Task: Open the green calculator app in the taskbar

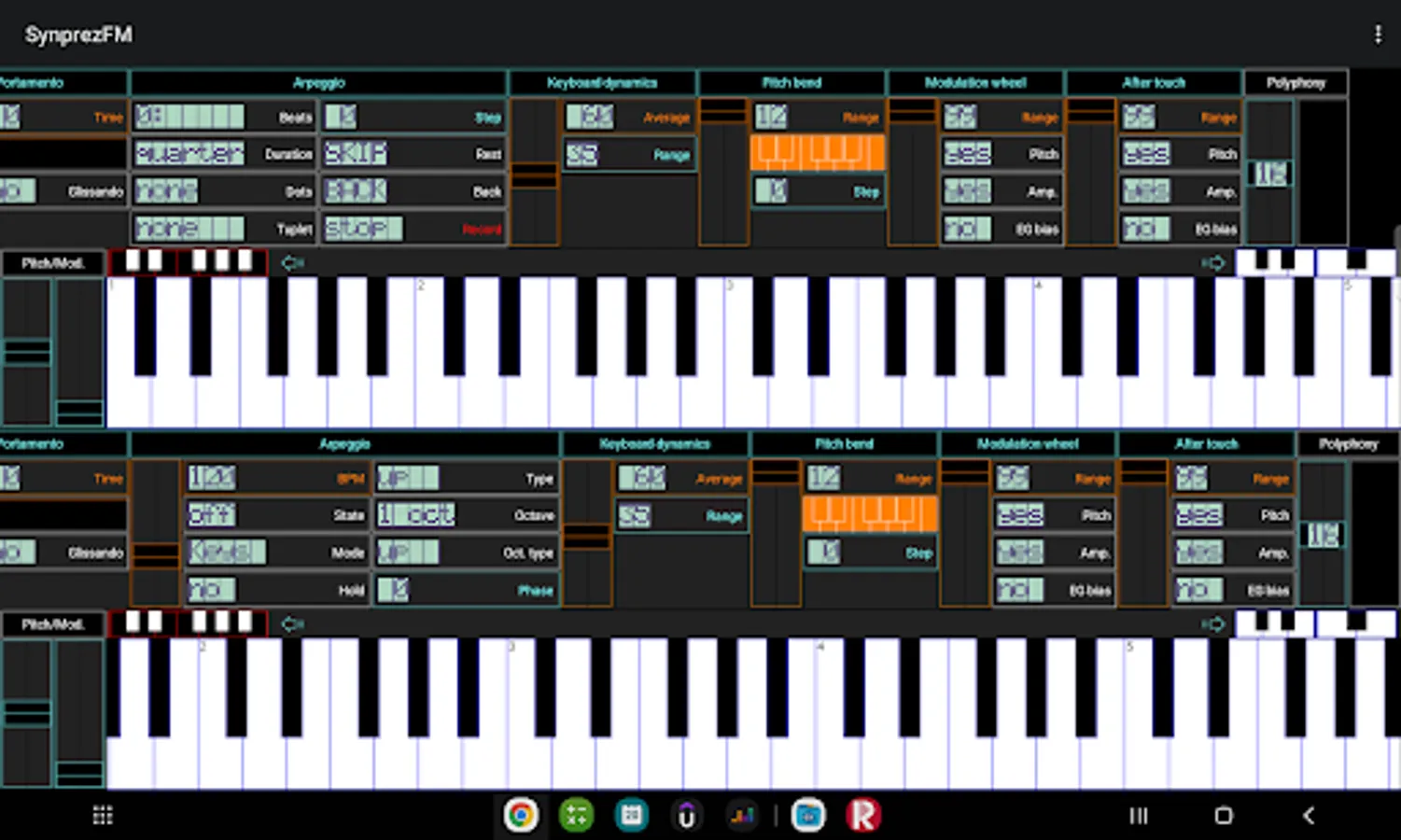Action: point(576,816)
